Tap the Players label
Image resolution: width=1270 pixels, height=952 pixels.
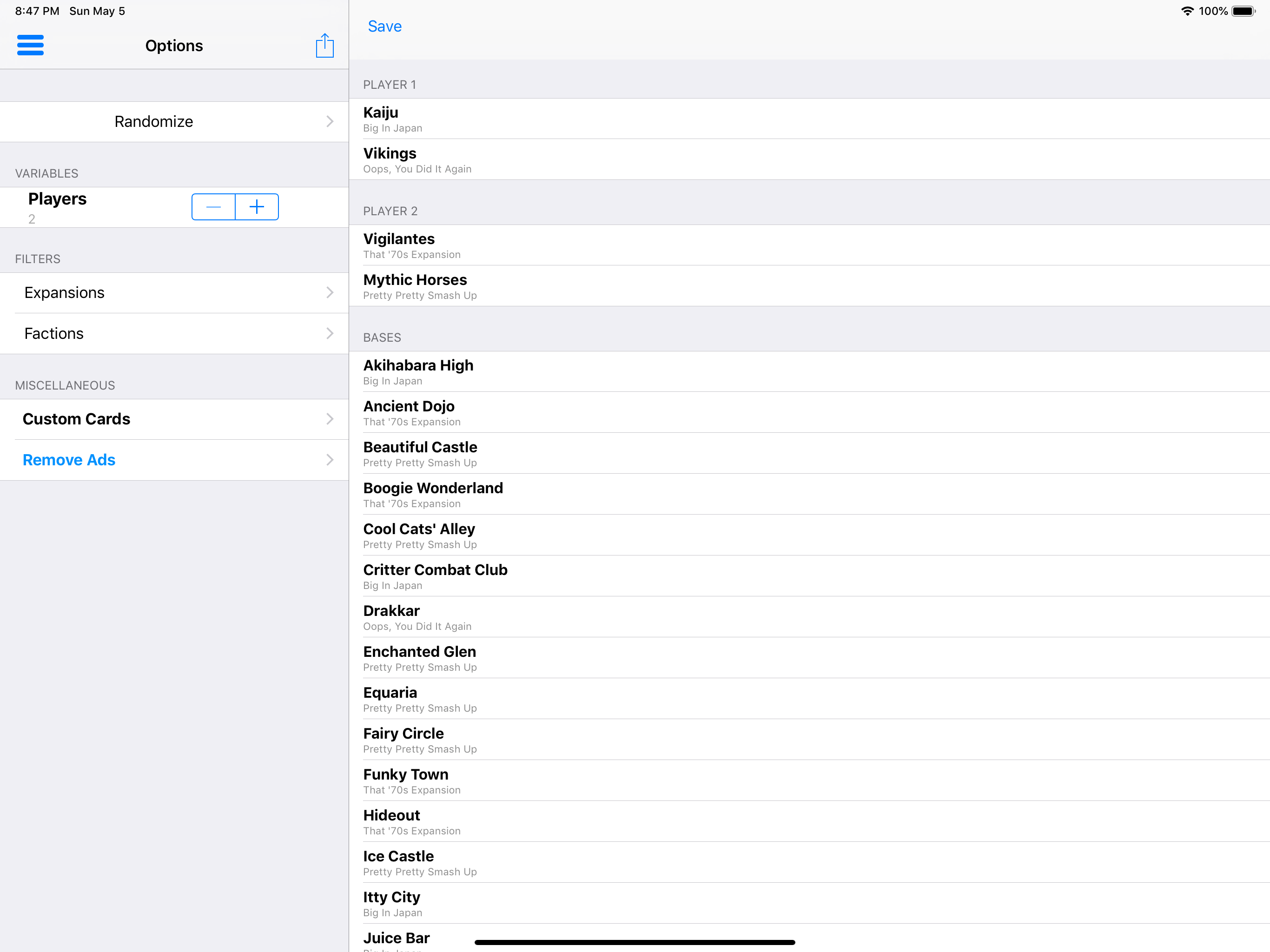click(58, 198)
